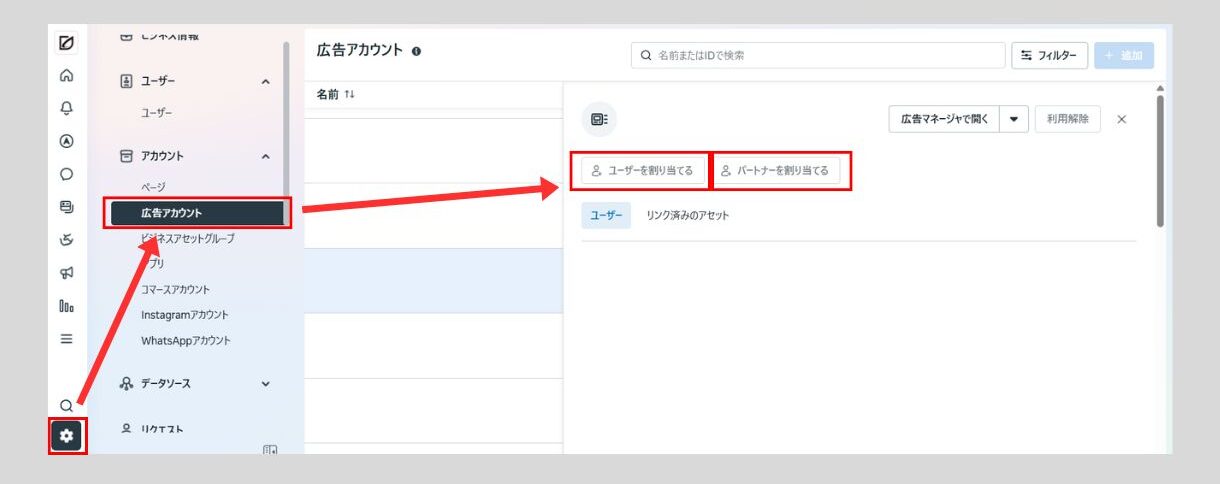
Task: Click the 名前またはIDで検索 search field
Action: coord(820,55)
